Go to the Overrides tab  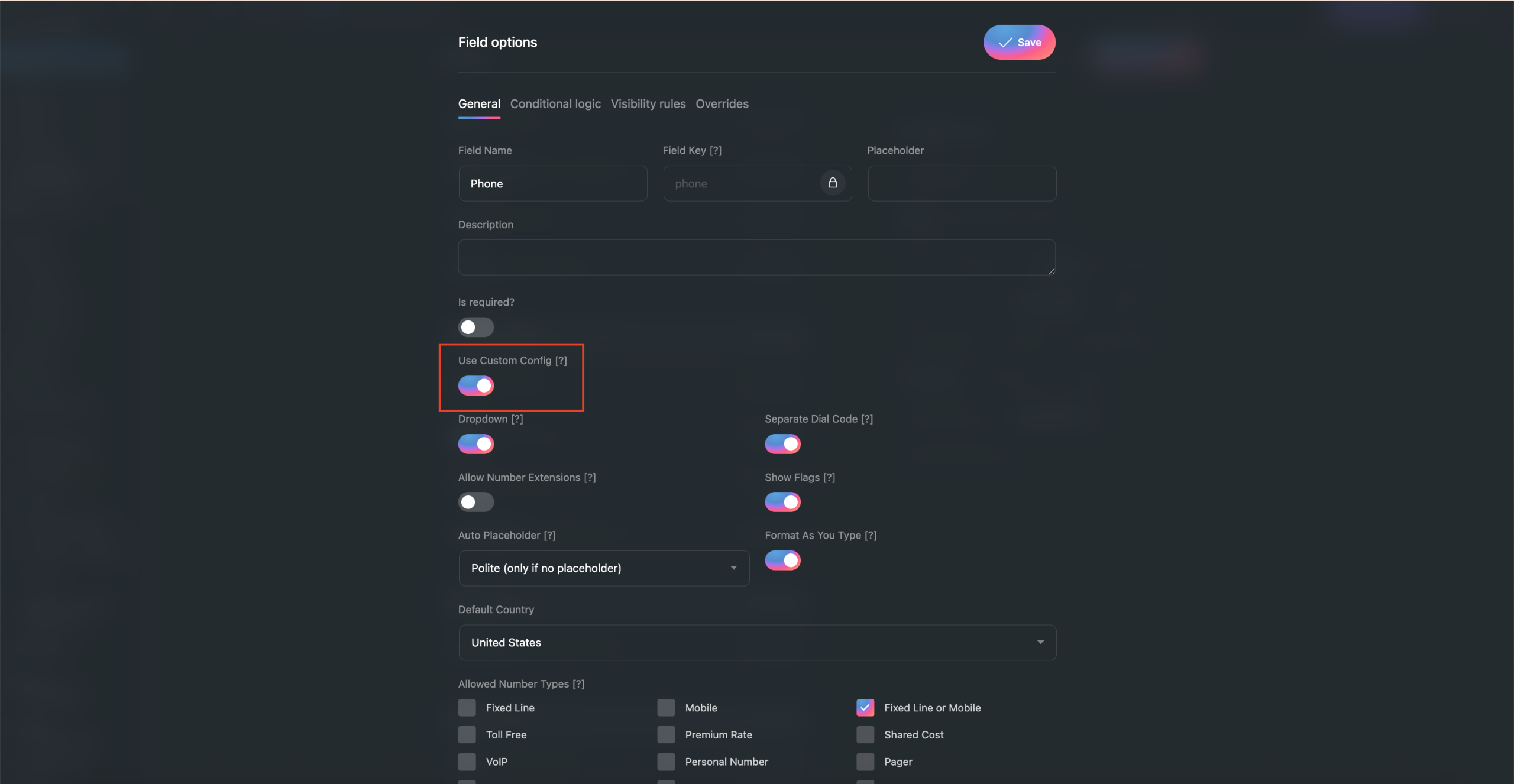tap(722, 104)
